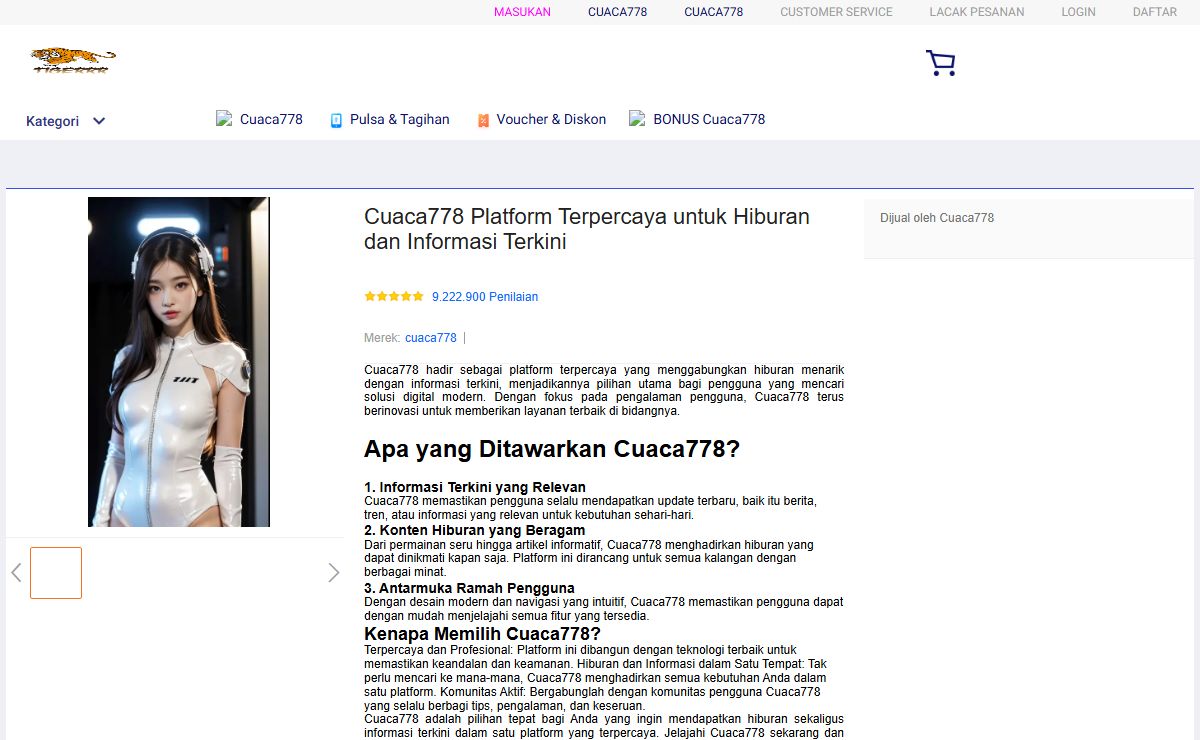Click 'Merek:' label text
Viewport: 1200px width, 740px height.
[382, 338]
